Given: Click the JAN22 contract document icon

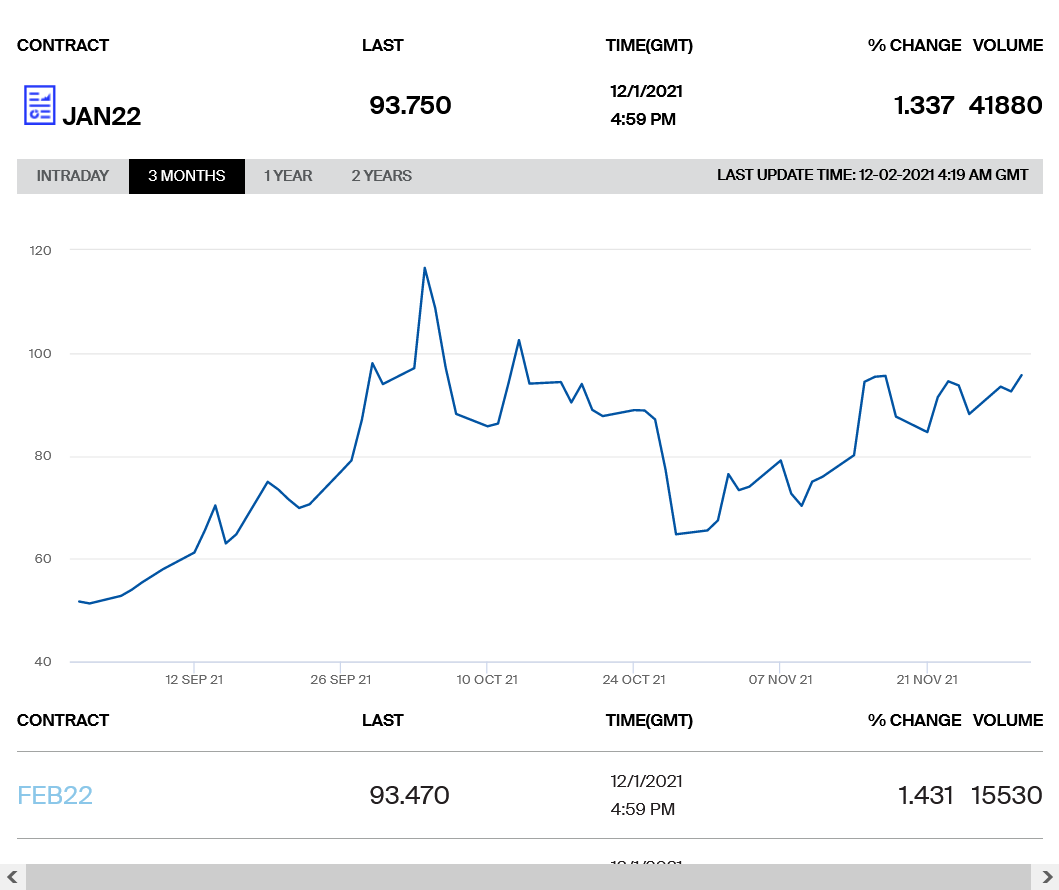Looking at the screenshot, I should [39, 105].
